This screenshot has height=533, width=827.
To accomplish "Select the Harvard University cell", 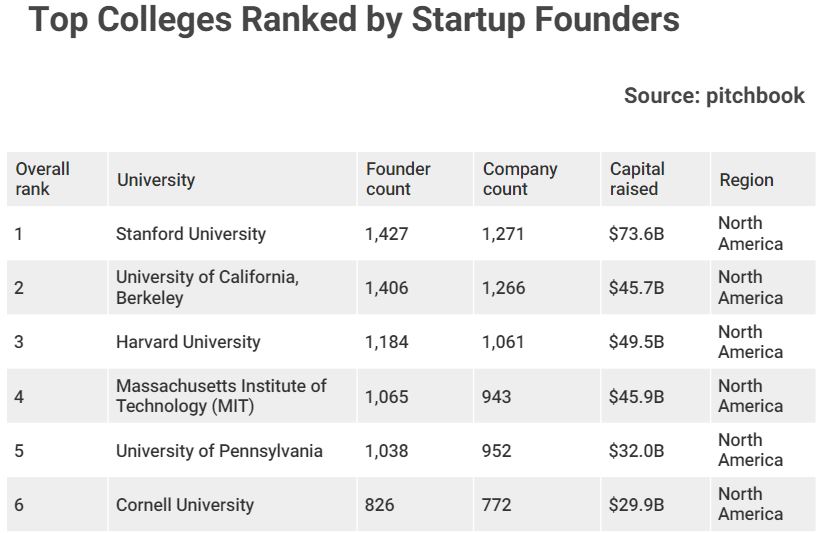I will tap(188, 342).
